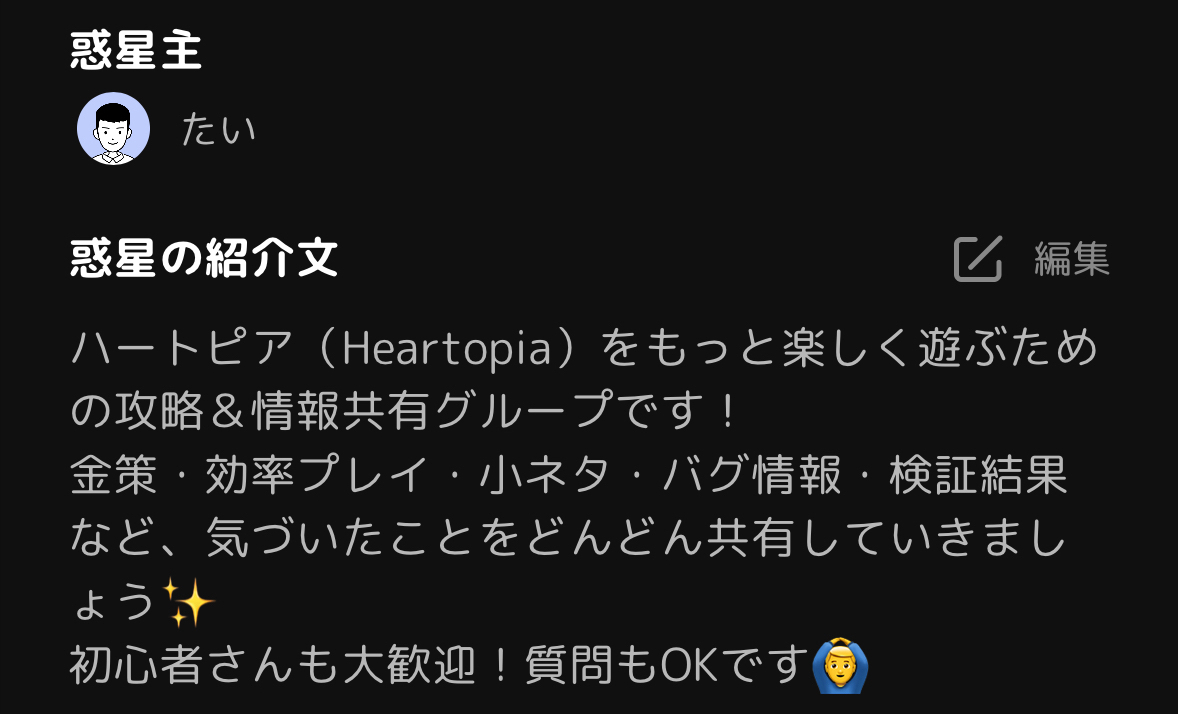Click the phrase 検証結果
The width and height of the screenshot is (1178, 714).
978,475
